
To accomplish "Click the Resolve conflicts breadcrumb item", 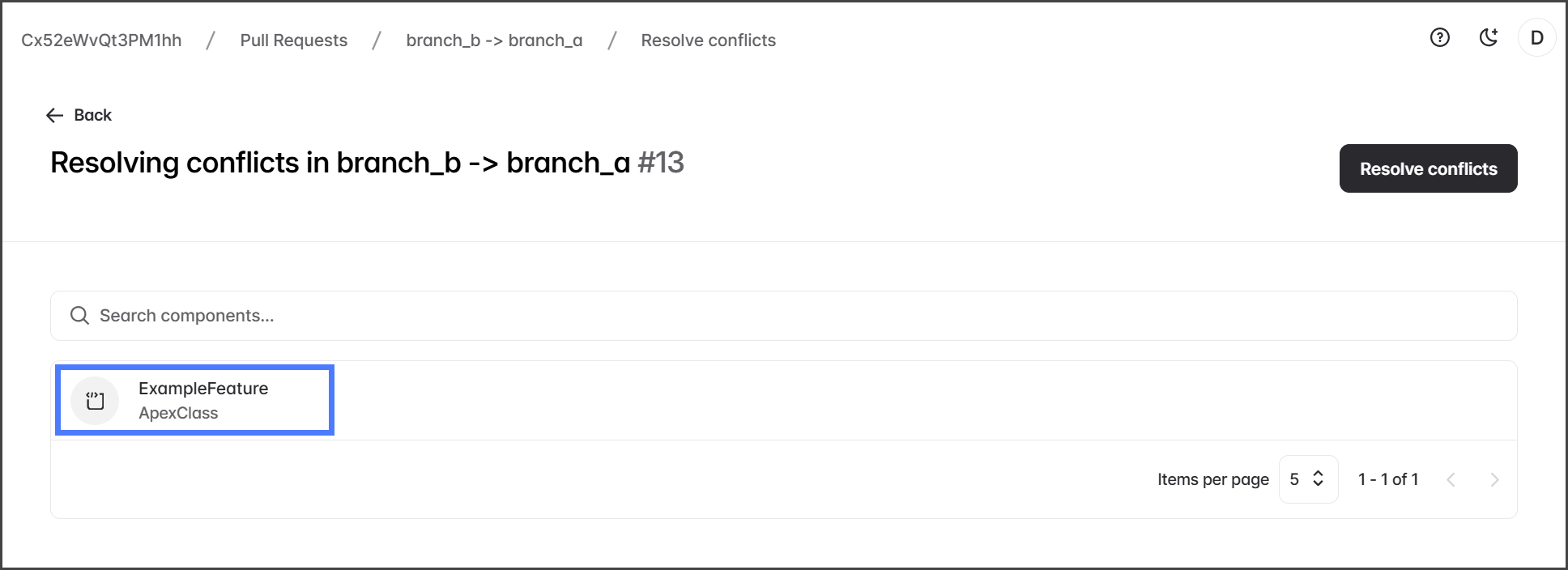I will pyautogui.click(x=708, y=40).
